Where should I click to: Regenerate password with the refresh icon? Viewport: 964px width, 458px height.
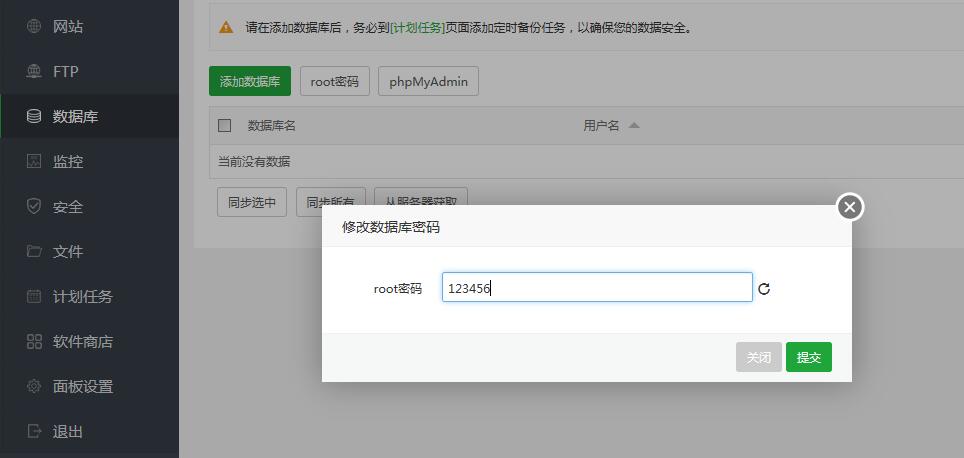point(764,289)
